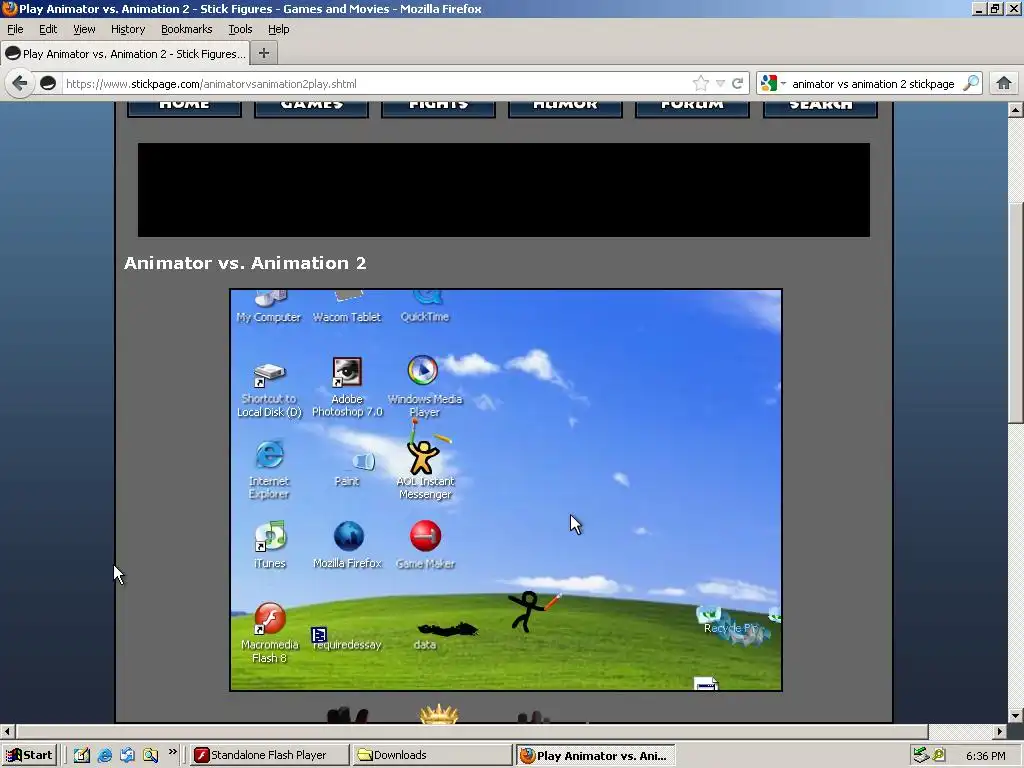The height and width of the screenshot is (768, 1024).
Task: Click the QuickTime label in the game
Action: tap(424, 317)
